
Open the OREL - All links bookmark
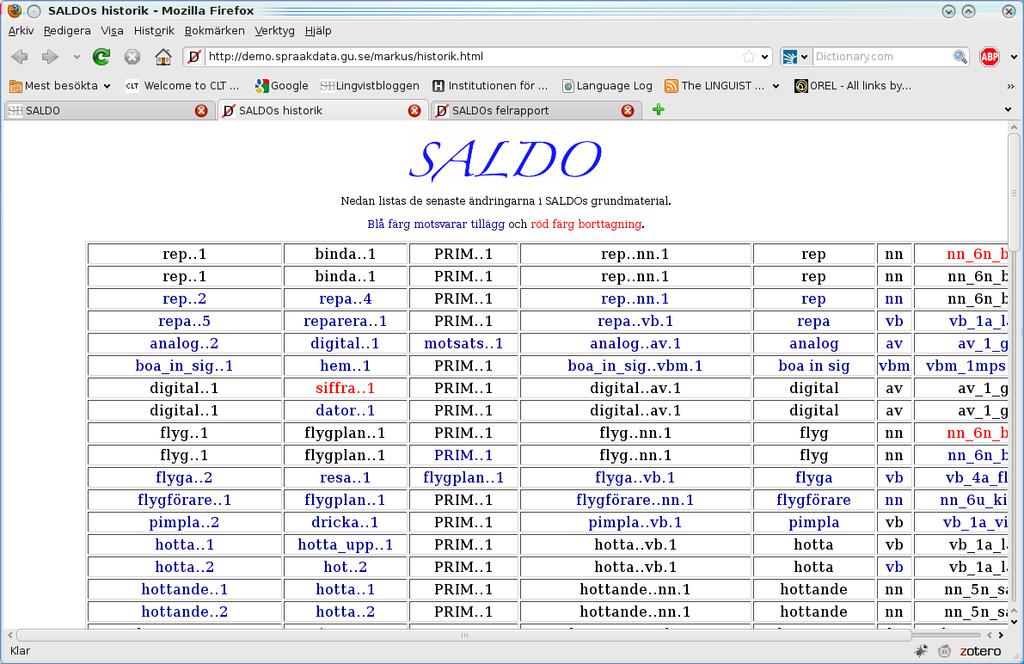[853, 86]
